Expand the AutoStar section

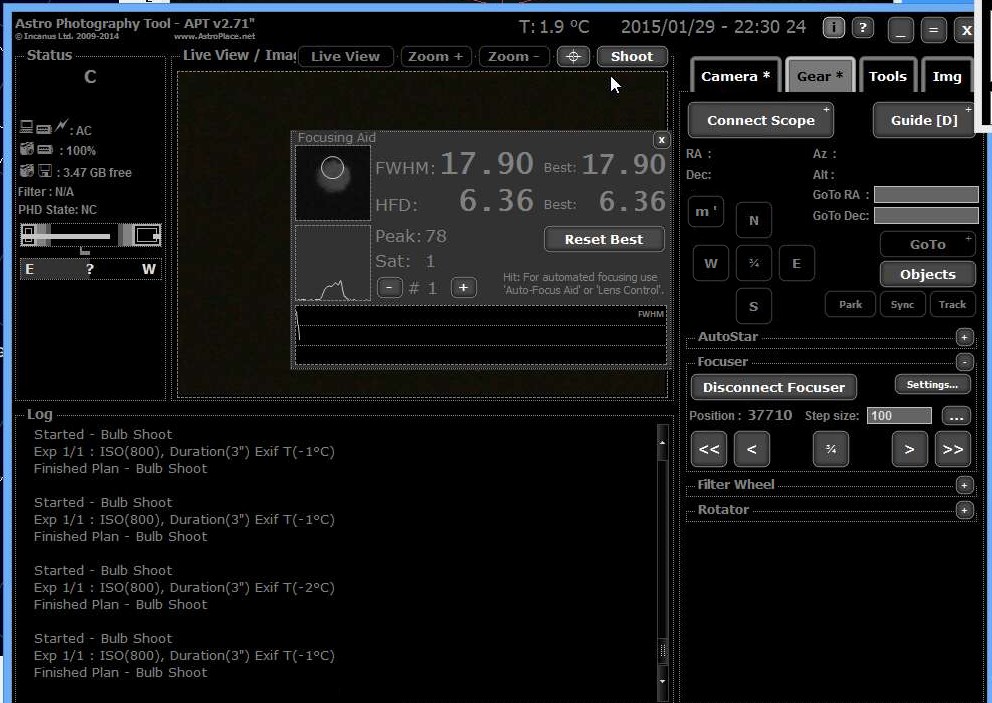pos(964,337)
